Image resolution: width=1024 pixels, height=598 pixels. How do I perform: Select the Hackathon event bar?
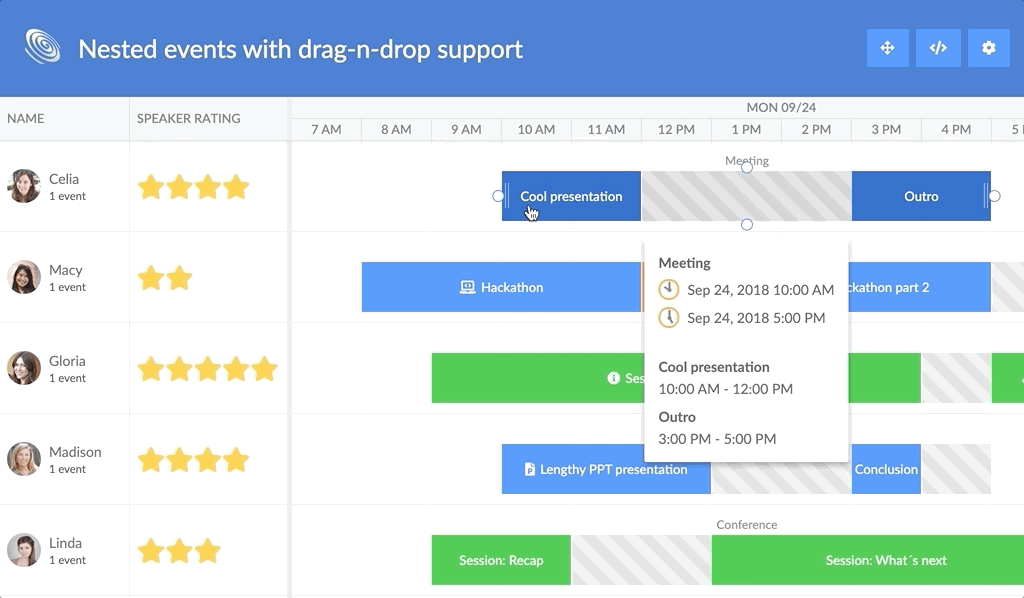coord(502,287)
